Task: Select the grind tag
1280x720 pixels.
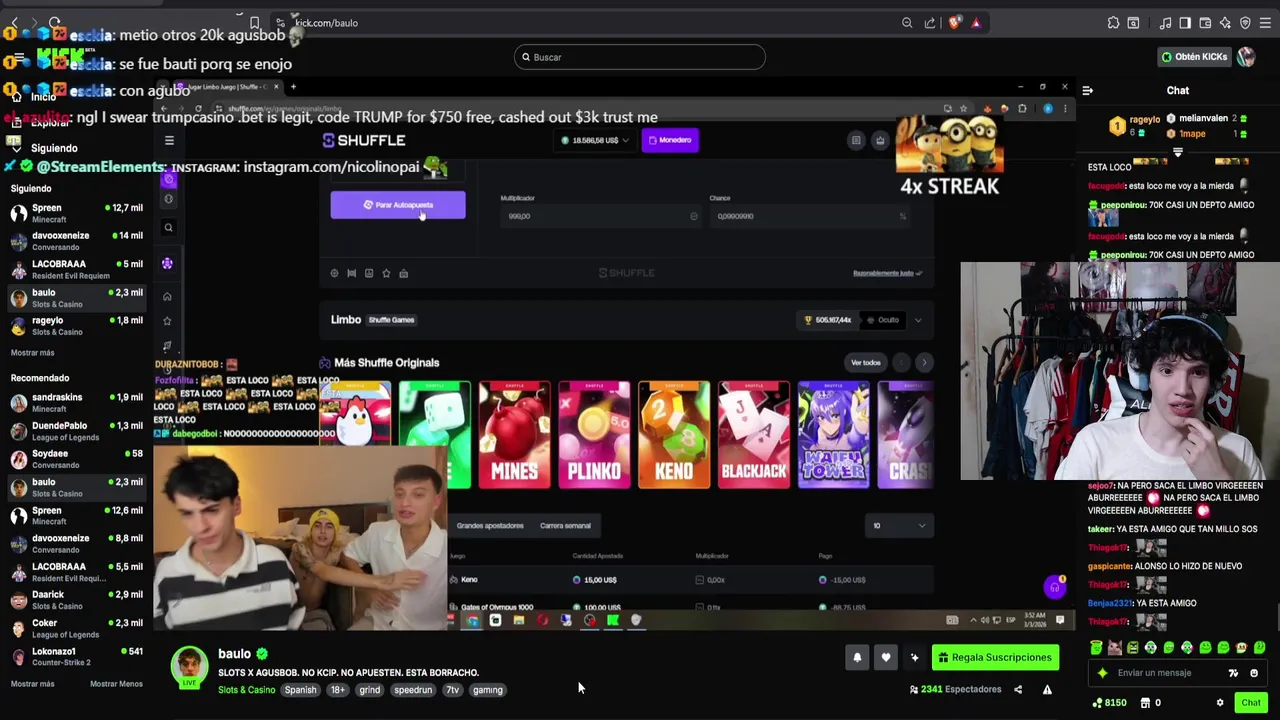Action: pos(370,690)
